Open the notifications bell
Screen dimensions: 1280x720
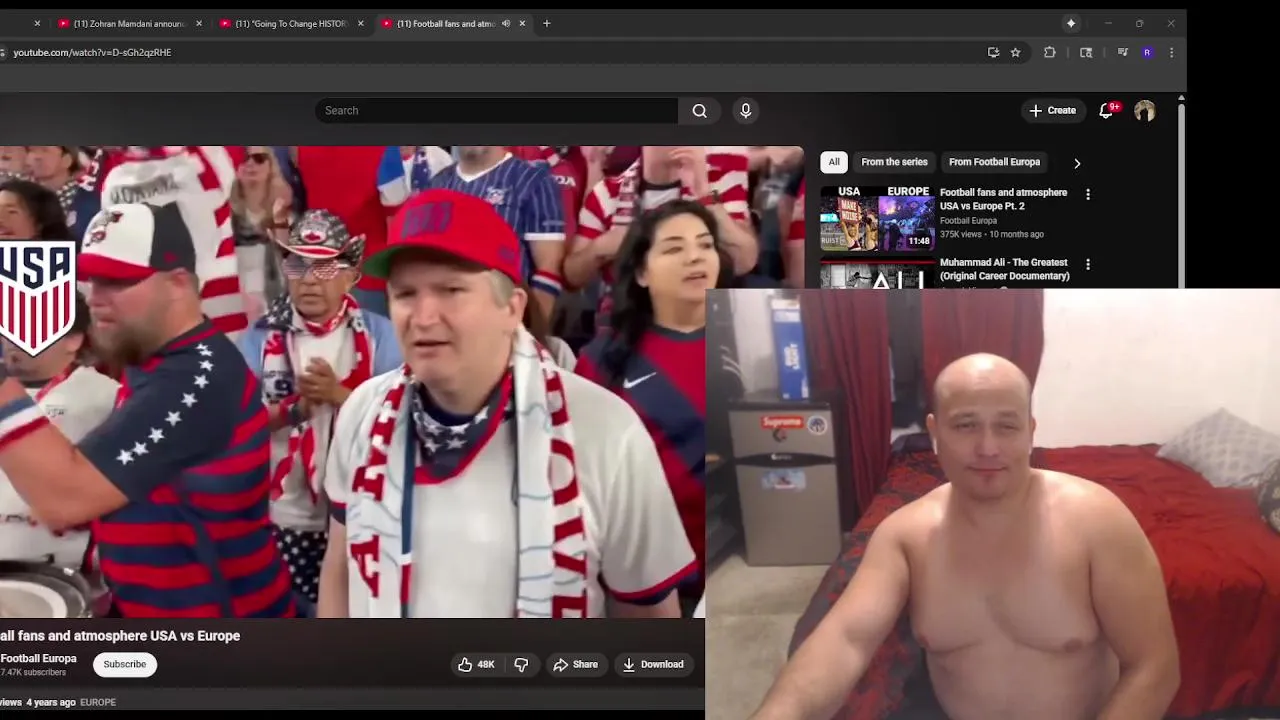click(x=1106, y=111)
